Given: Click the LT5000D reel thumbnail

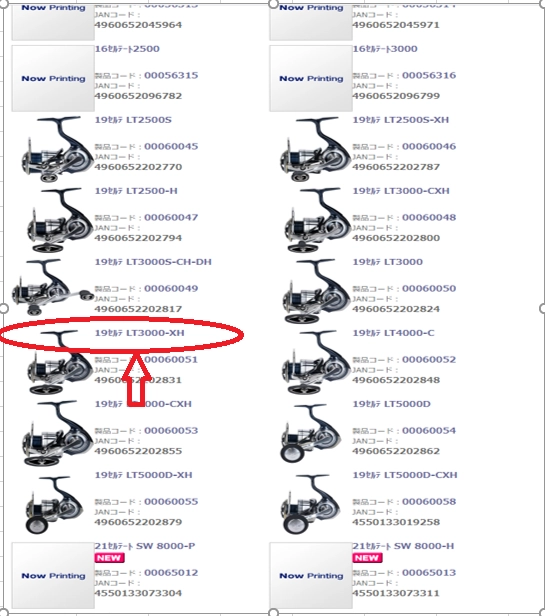Looking at the screenshot, I should pos(310,433).
